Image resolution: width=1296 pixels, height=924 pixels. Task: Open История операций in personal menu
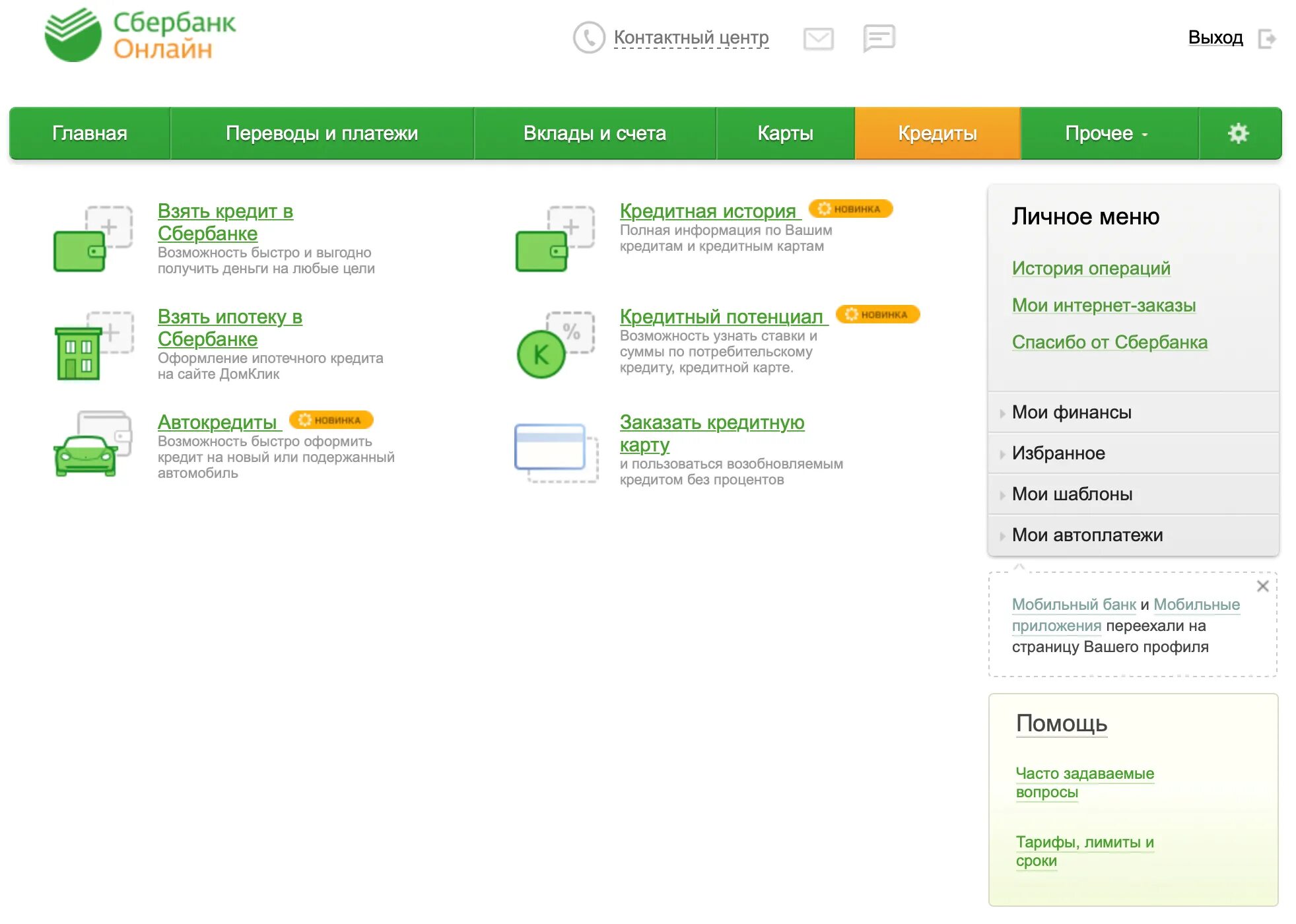click(1091, 269)
